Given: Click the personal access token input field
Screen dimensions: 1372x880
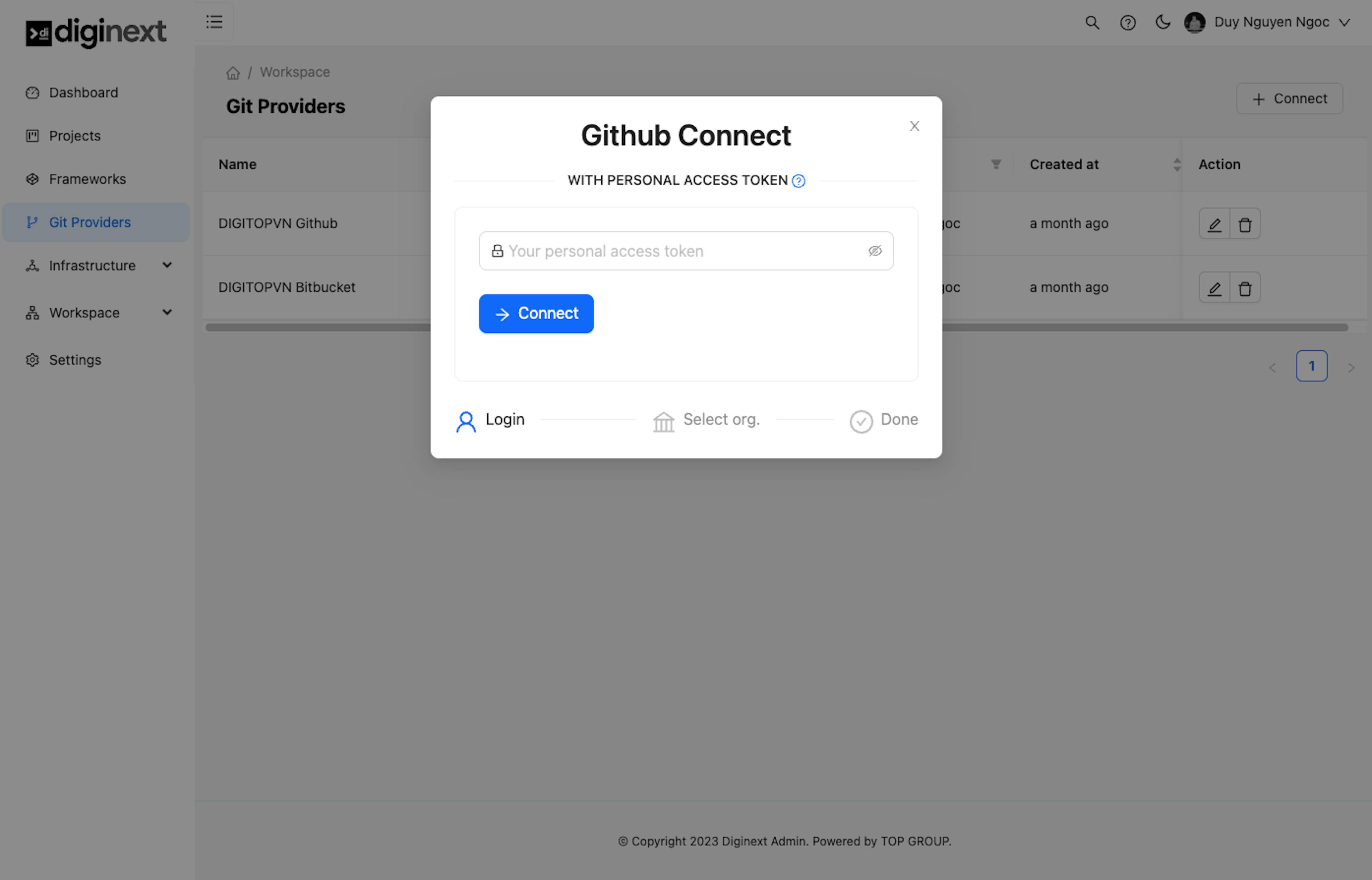Looking at the screenshot, I should (x=686, y=250).
